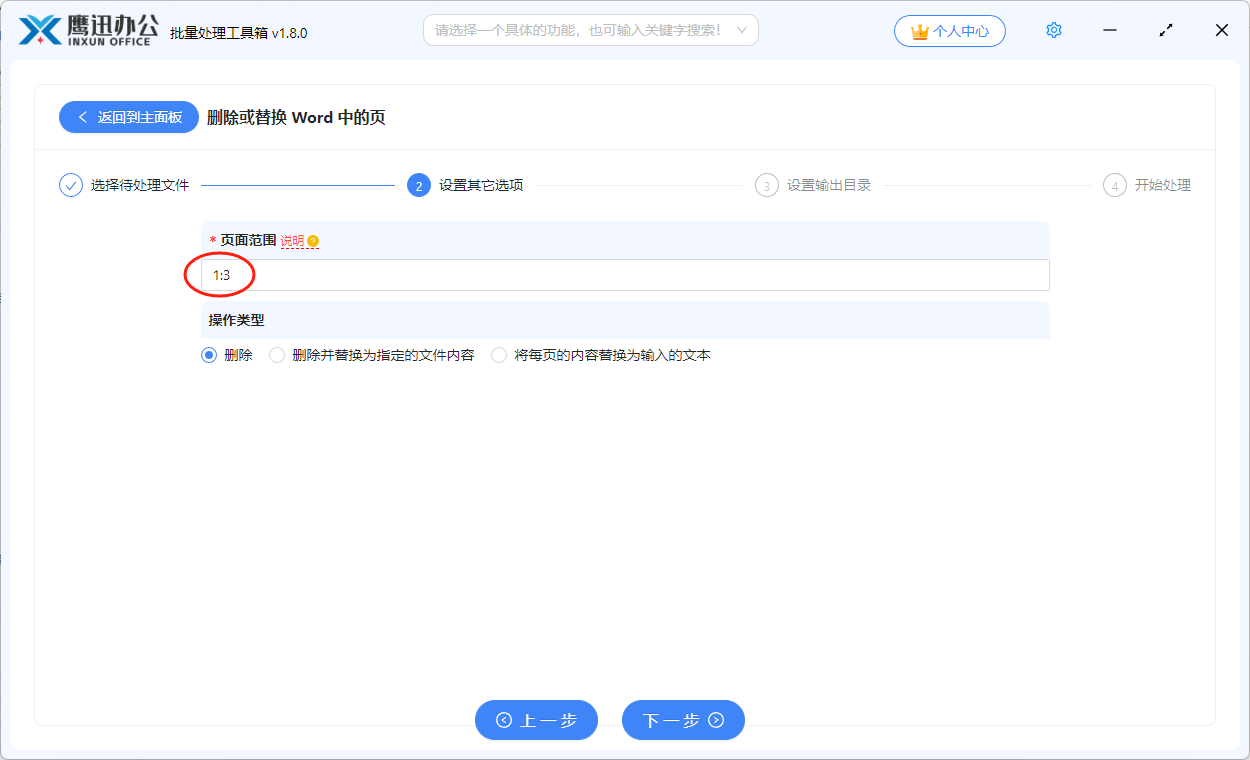
Task: Click the 上一步 button
Action: tap(536, 720)
